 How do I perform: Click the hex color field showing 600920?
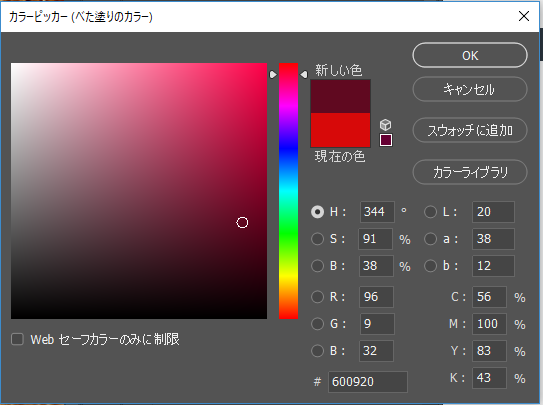(x=368, y=382)
